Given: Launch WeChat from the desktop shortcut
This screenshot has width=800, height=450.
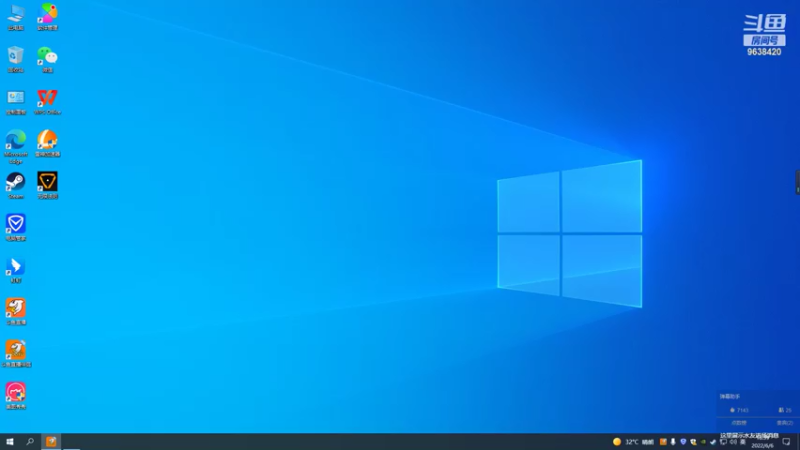Looking at the screenshot, I should coord(47,59).
